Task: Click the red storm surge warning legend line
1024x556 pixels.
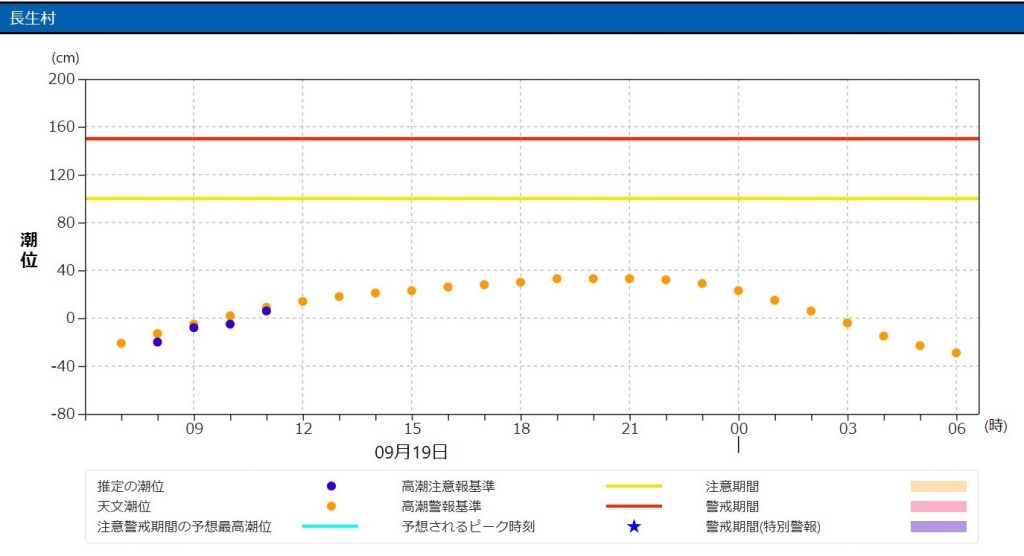Action: (633, 506)
